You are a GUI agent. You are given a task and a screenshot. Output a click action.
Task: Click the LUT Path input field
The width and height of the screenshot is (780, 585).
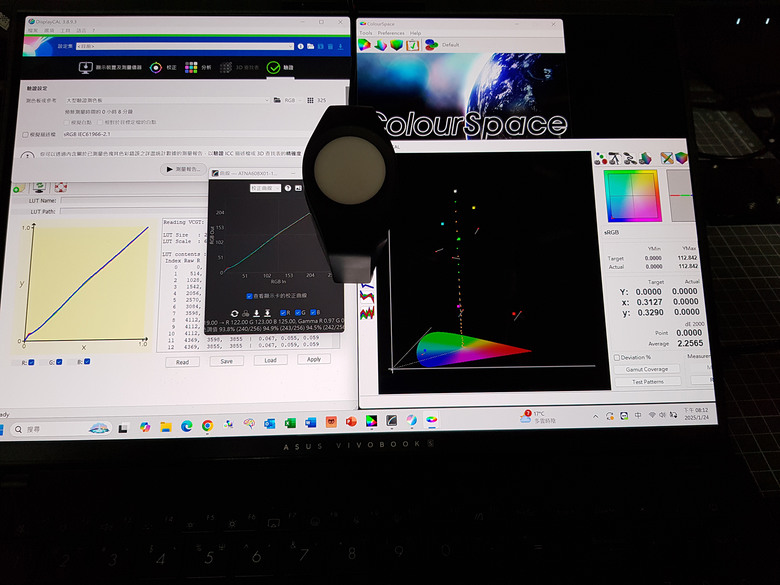point(133,211)
